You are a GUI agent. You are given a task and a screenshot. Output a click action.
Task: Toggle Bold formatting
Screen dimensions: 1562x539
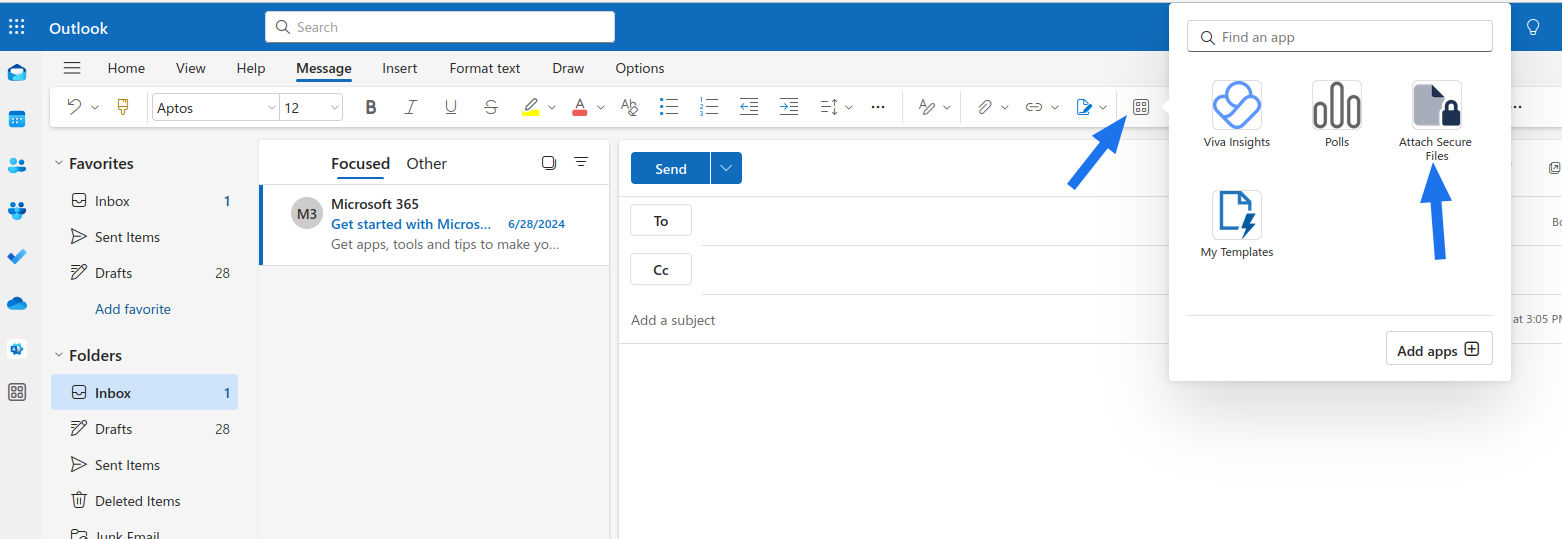click(371, 107)
